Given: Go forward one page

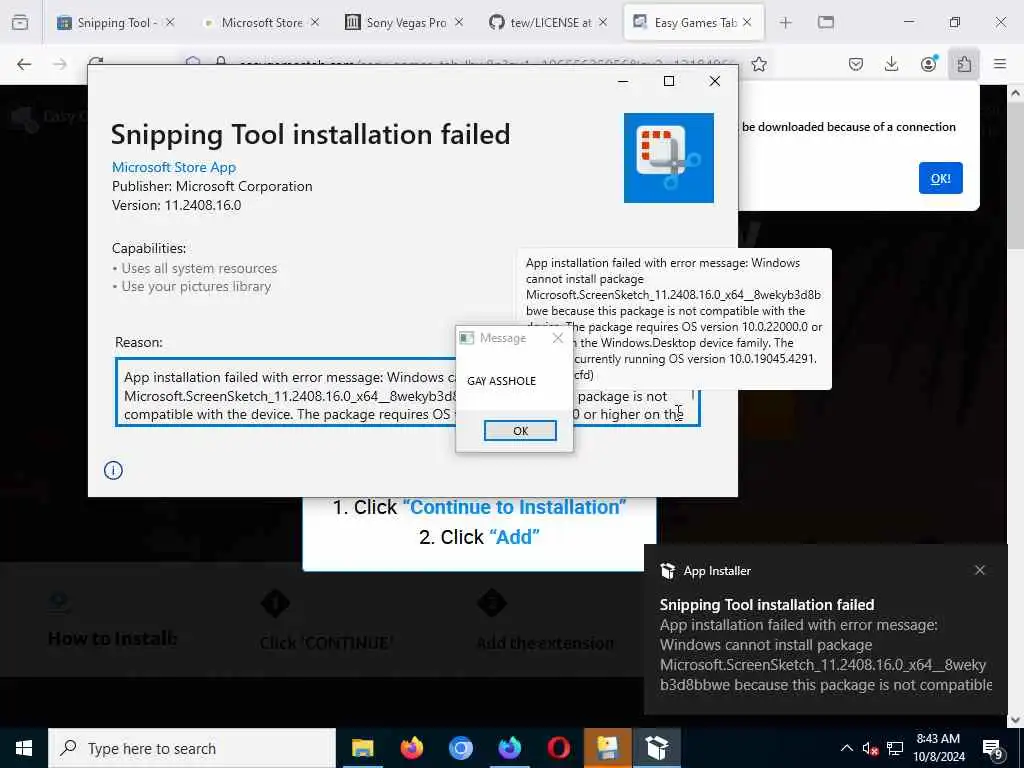Looking at the screenshot, I should 60,64.
